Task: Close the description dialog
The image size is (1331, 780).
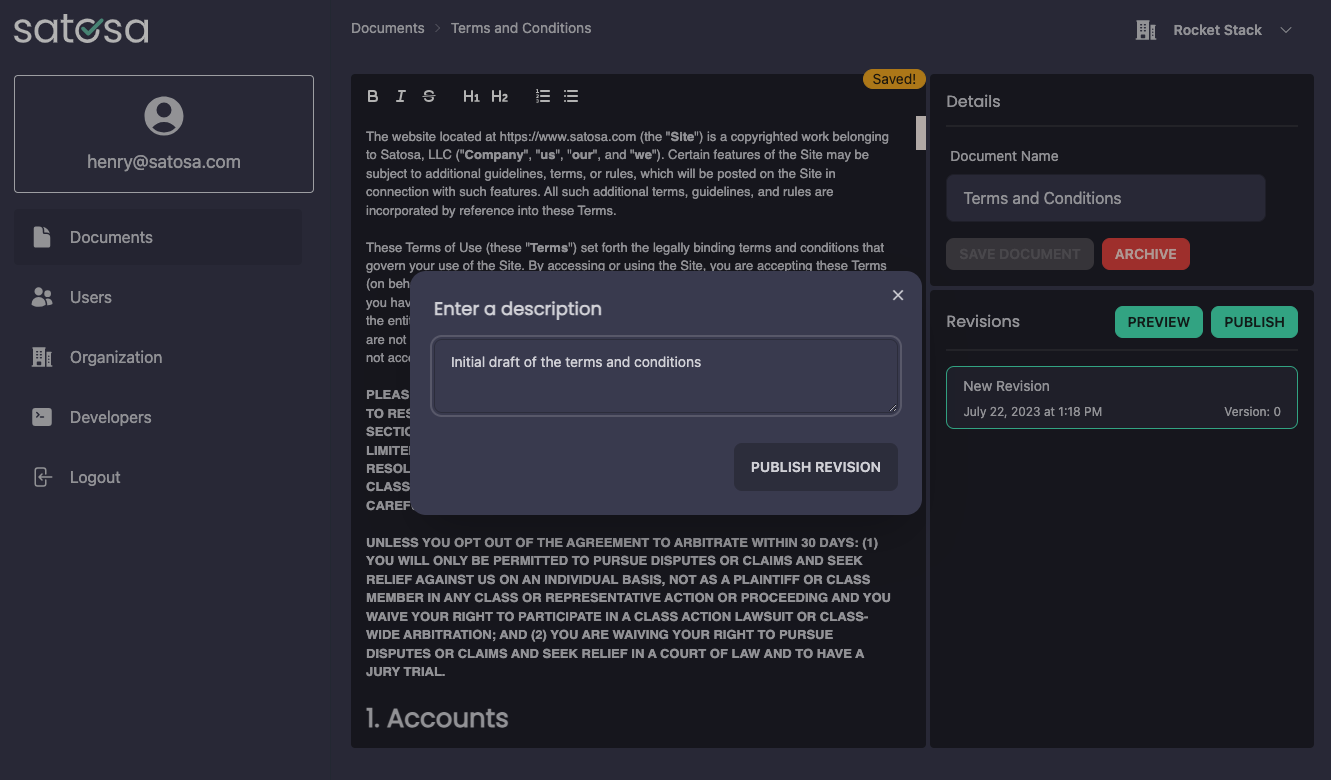Action: (898, 295)
